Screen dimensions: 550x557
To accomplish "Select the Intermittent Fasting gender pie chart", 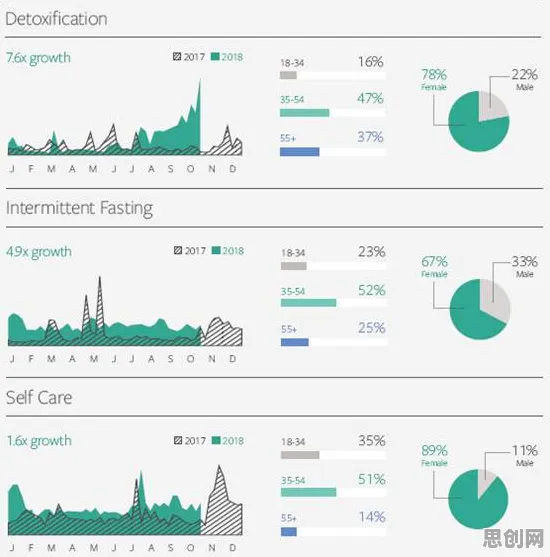I will [x=480, y=309].
